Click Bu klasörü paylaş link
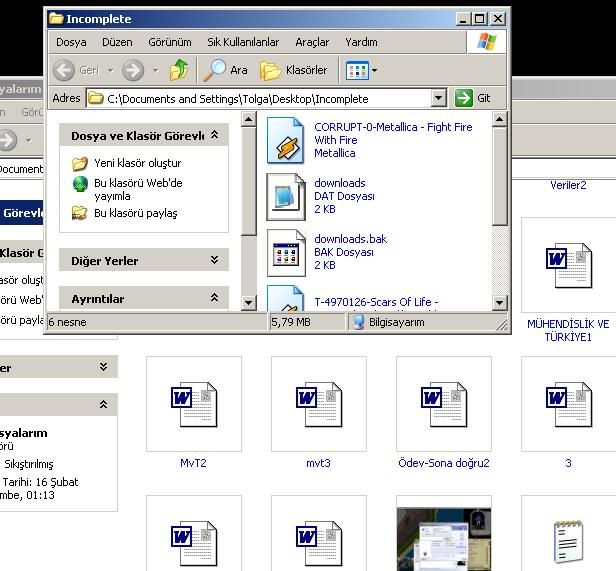The image size is (616, 571). pyautogui.click(x=135, y=213)
